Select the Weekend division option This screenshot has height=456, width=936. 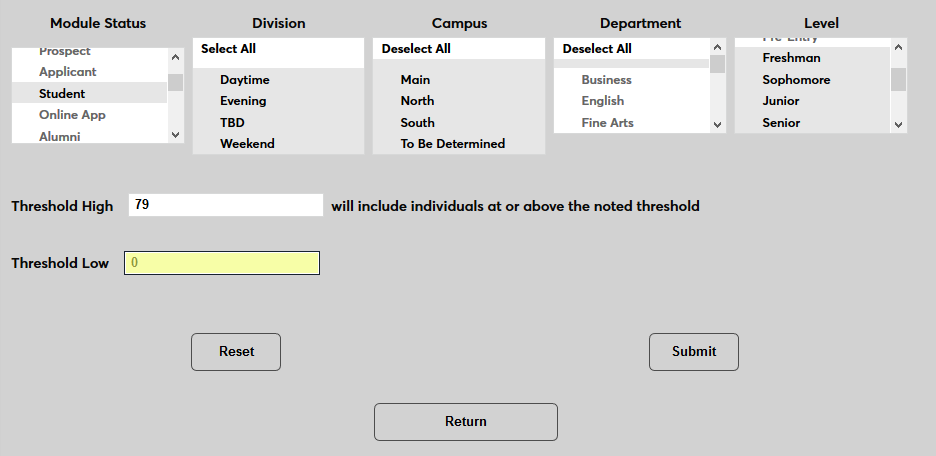tap(247, 144)
